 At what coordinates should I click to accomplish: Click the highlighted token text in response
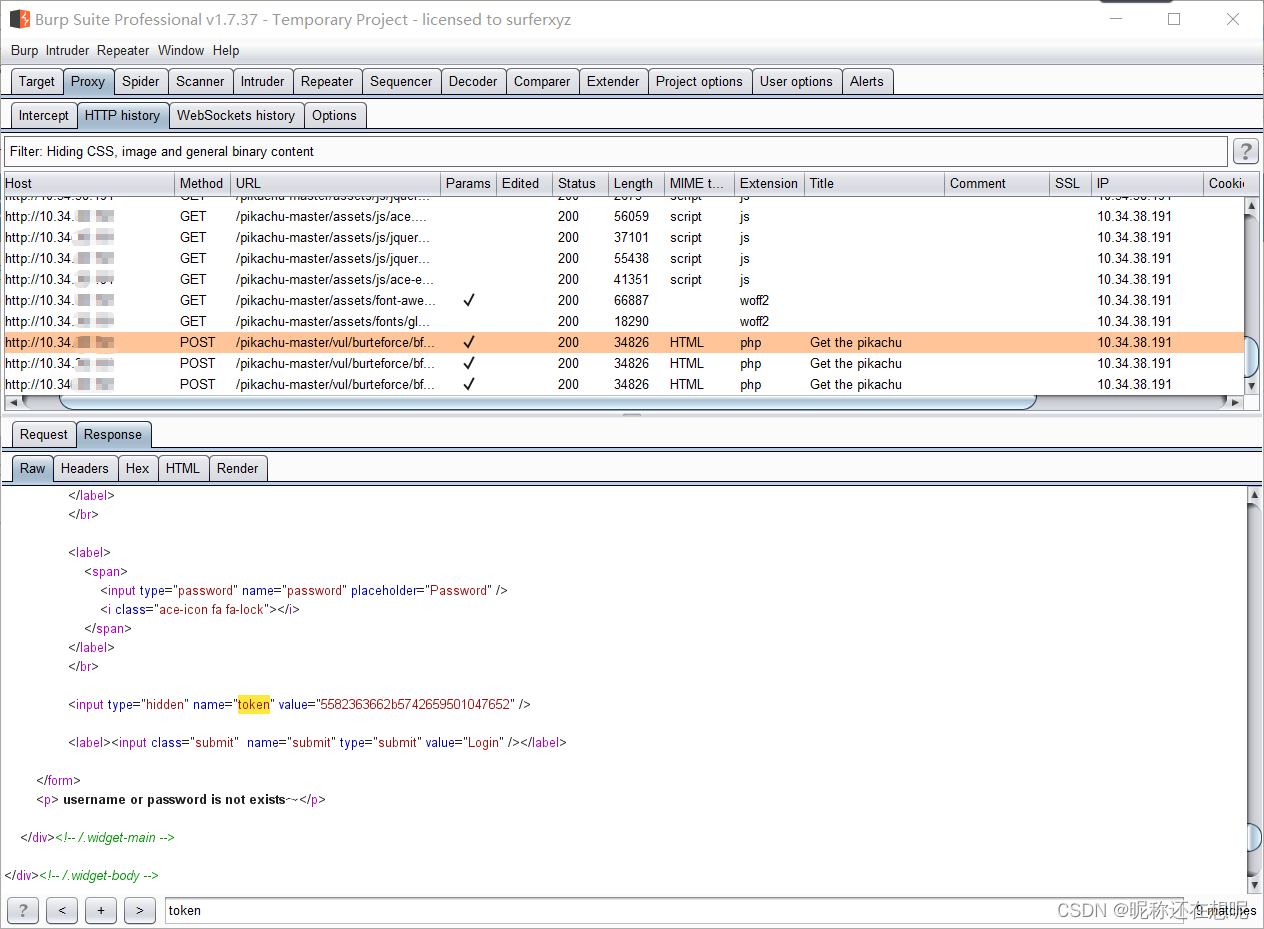click(253, 704)
